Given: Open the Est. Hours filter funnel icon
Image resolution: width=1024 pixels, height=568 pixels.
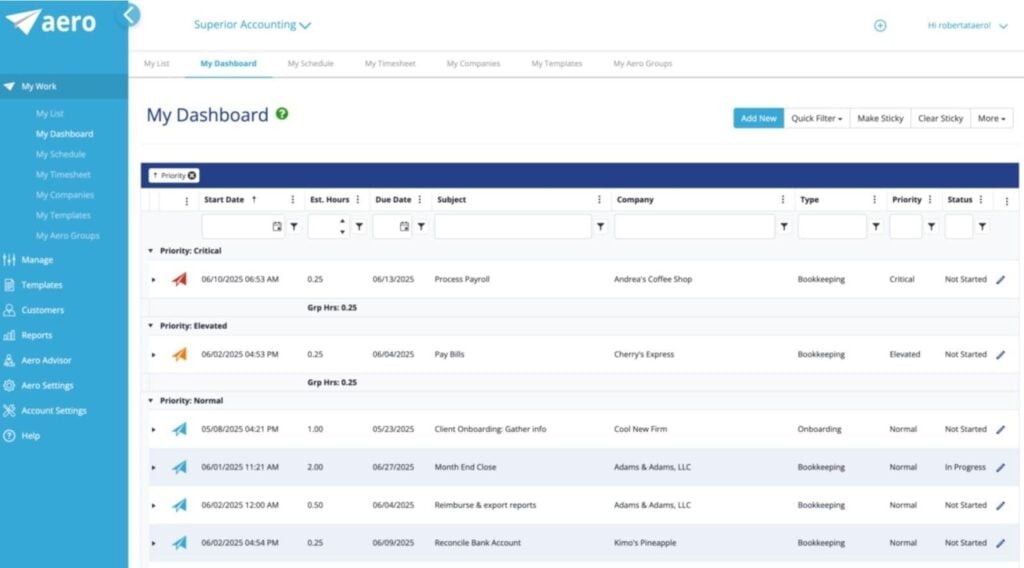Looking at the screenshot, I should pos(359,227).
